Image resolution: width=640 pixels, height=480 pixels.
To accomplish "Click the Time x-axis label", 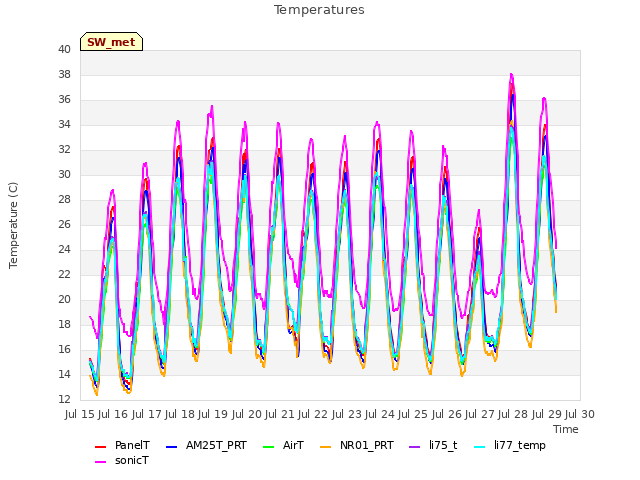I will [x=566, y=429].
